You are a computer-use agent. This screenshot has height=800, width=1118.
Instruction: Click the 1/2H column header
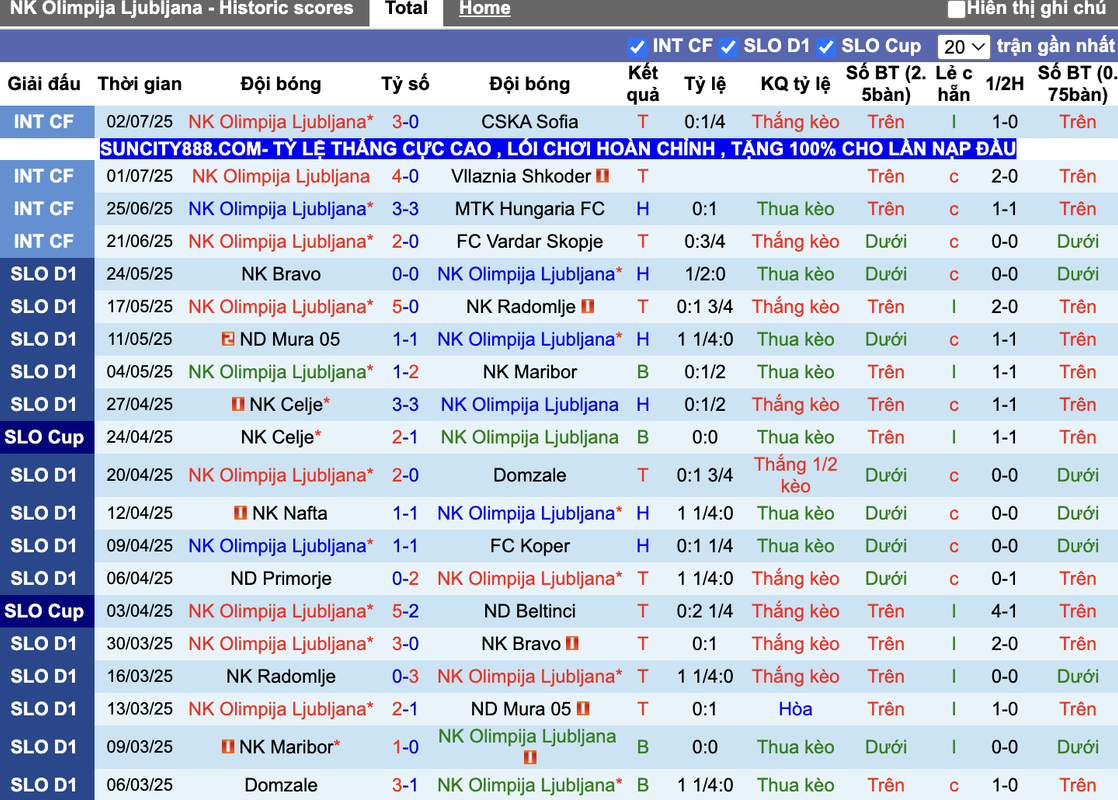pyautogui.click(x=1004, y=84)
